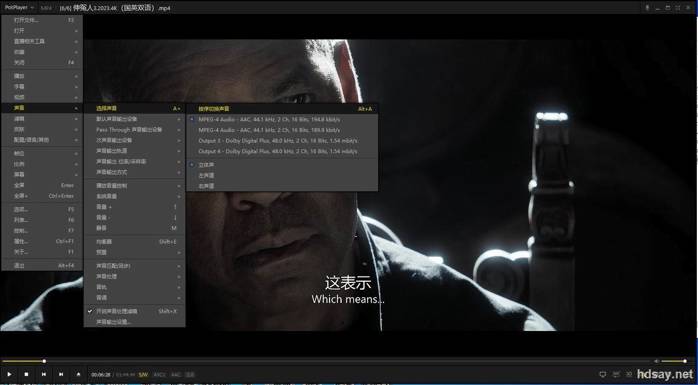
Task: Click the fullscreen menu item with Enter shortcut
Action: (42, 185)
